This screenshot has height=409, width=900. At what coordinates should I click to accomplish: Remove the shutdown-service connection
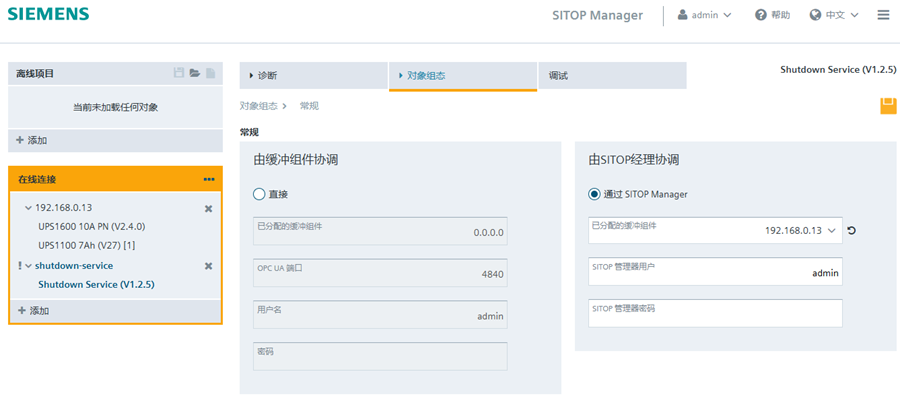click(208, 266)
